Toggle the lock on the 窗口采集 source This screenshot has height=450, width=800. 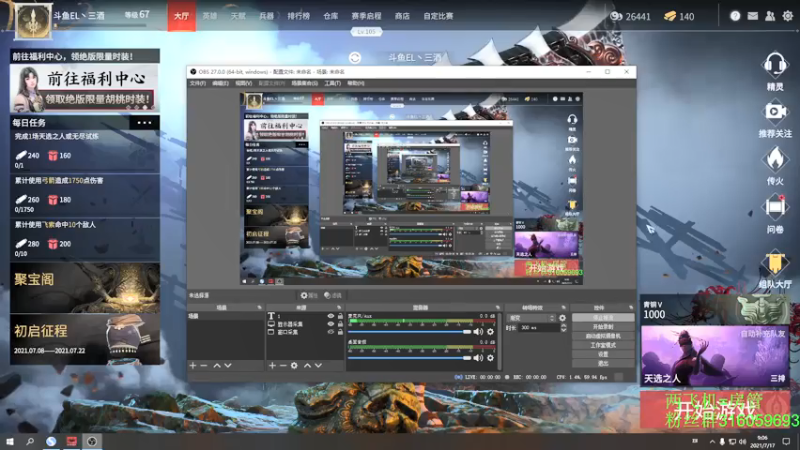(x=340, y=332)
